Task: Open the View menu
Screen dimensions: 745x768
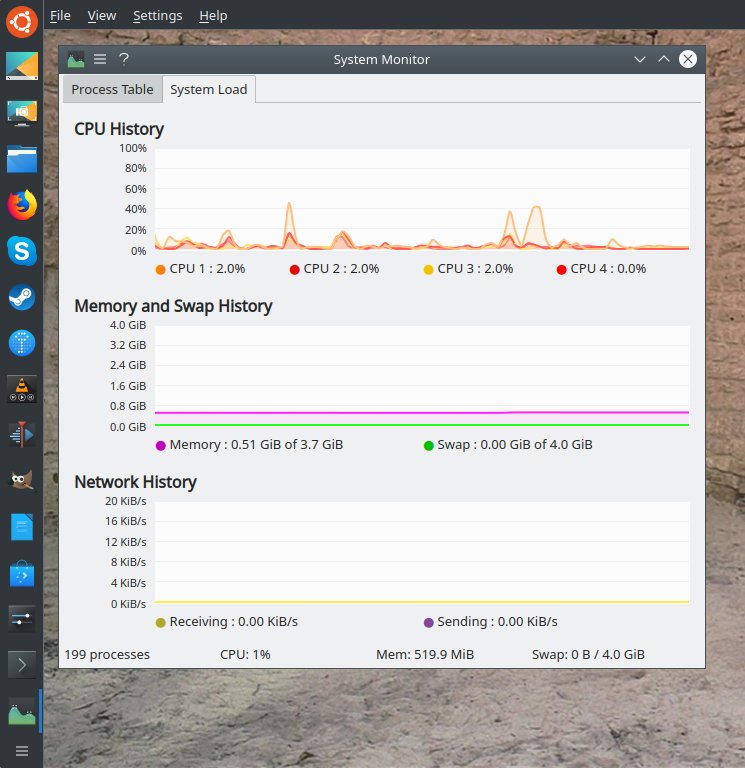Action: [x=102, y=16]
